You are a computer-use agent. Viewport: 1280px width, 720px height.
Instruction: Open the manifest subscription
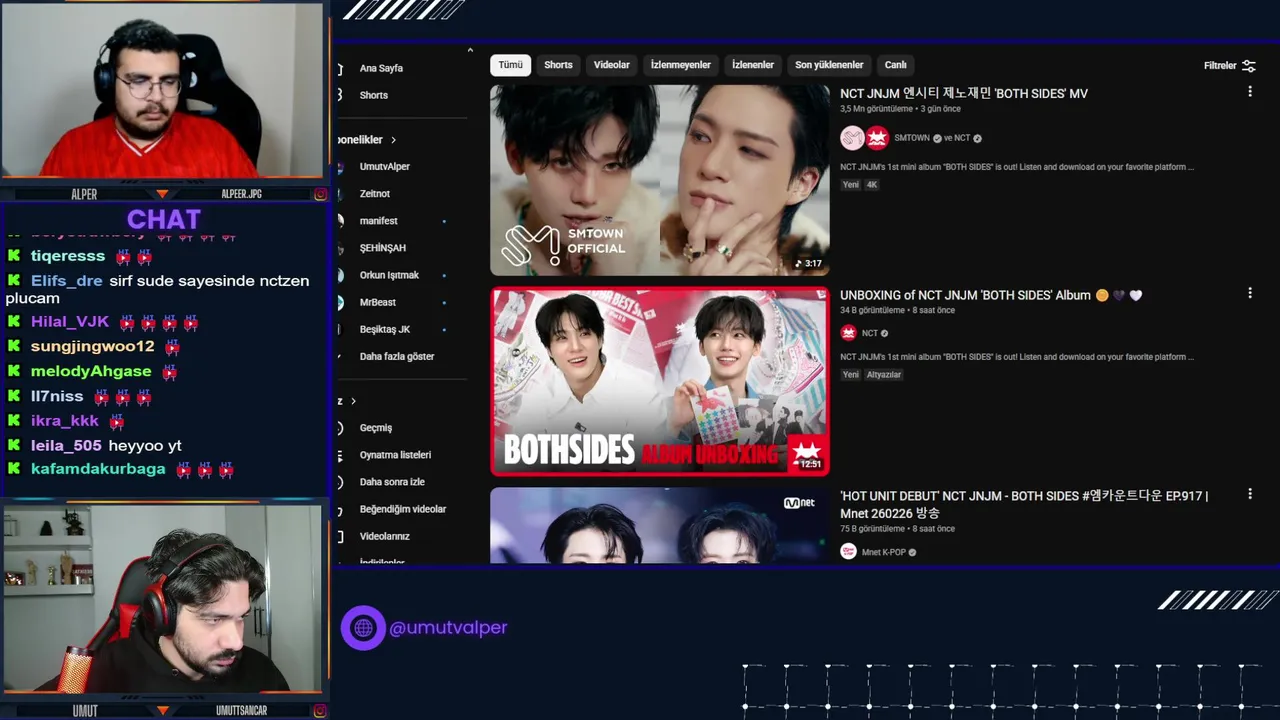click(379, 221)
